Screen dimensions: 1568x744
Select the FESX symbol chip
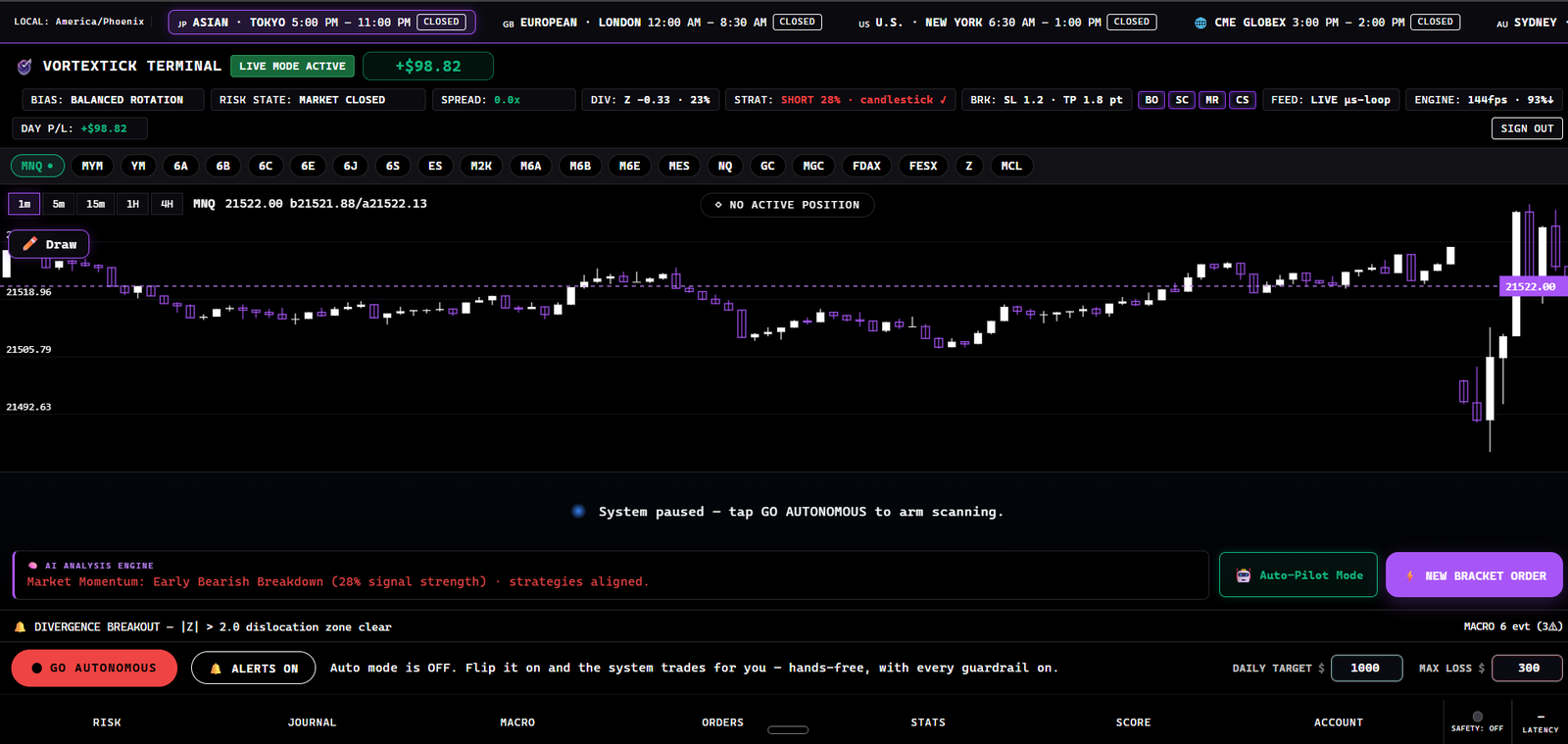pyautogui.click(x=923, y=166)
